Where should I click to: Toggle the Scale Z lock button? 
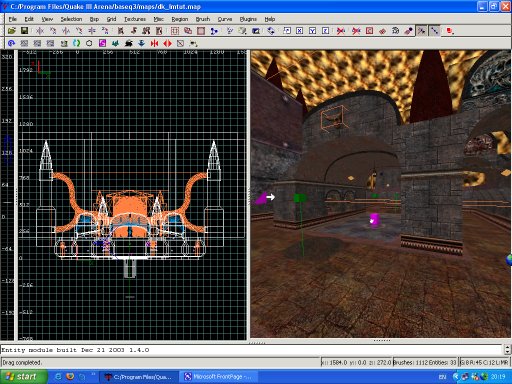326,31
